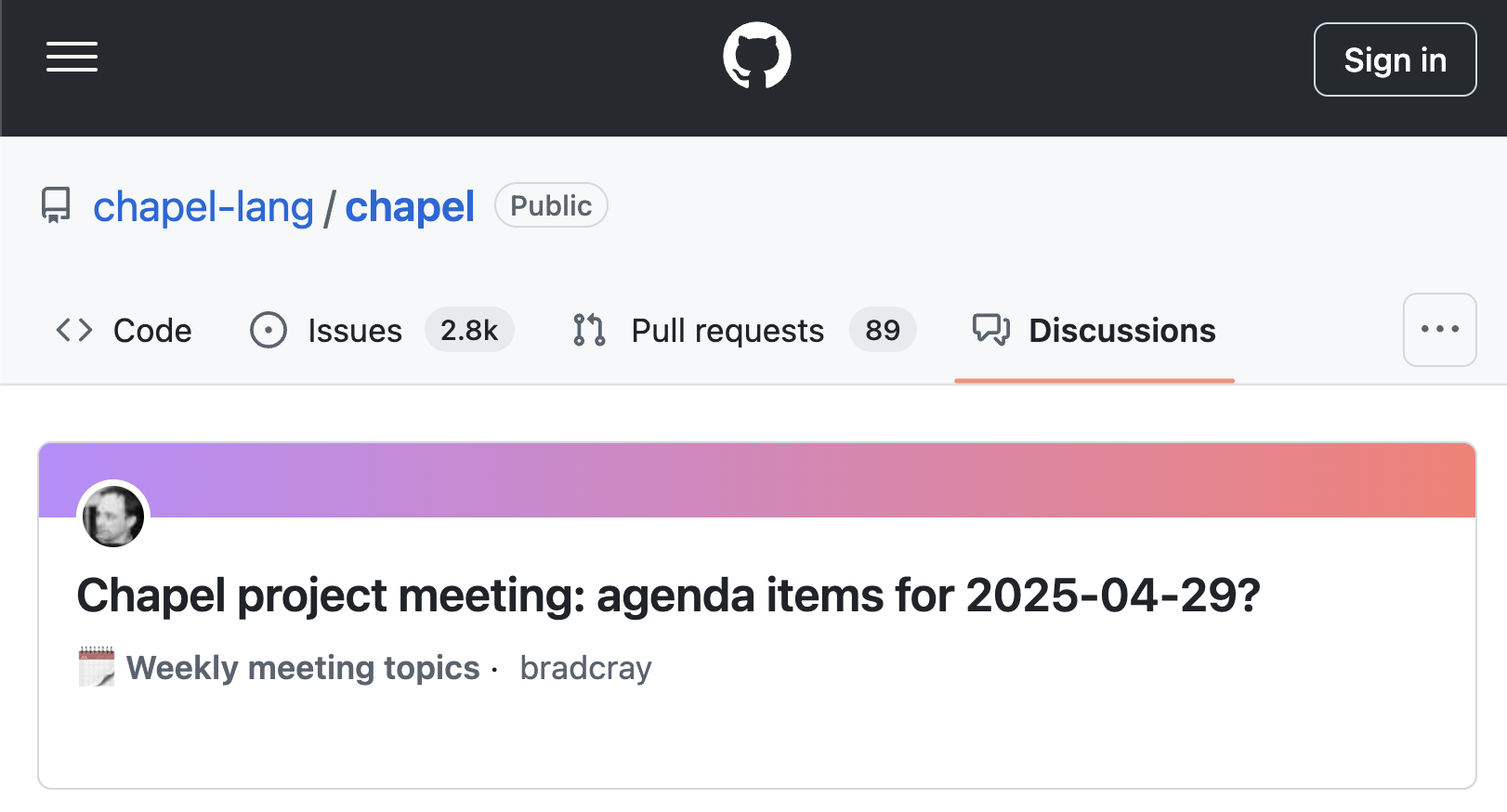Open the Weekly meeting topics category
The width and height of the screenshot is (1507, 812).
click(x=303, y=668)
